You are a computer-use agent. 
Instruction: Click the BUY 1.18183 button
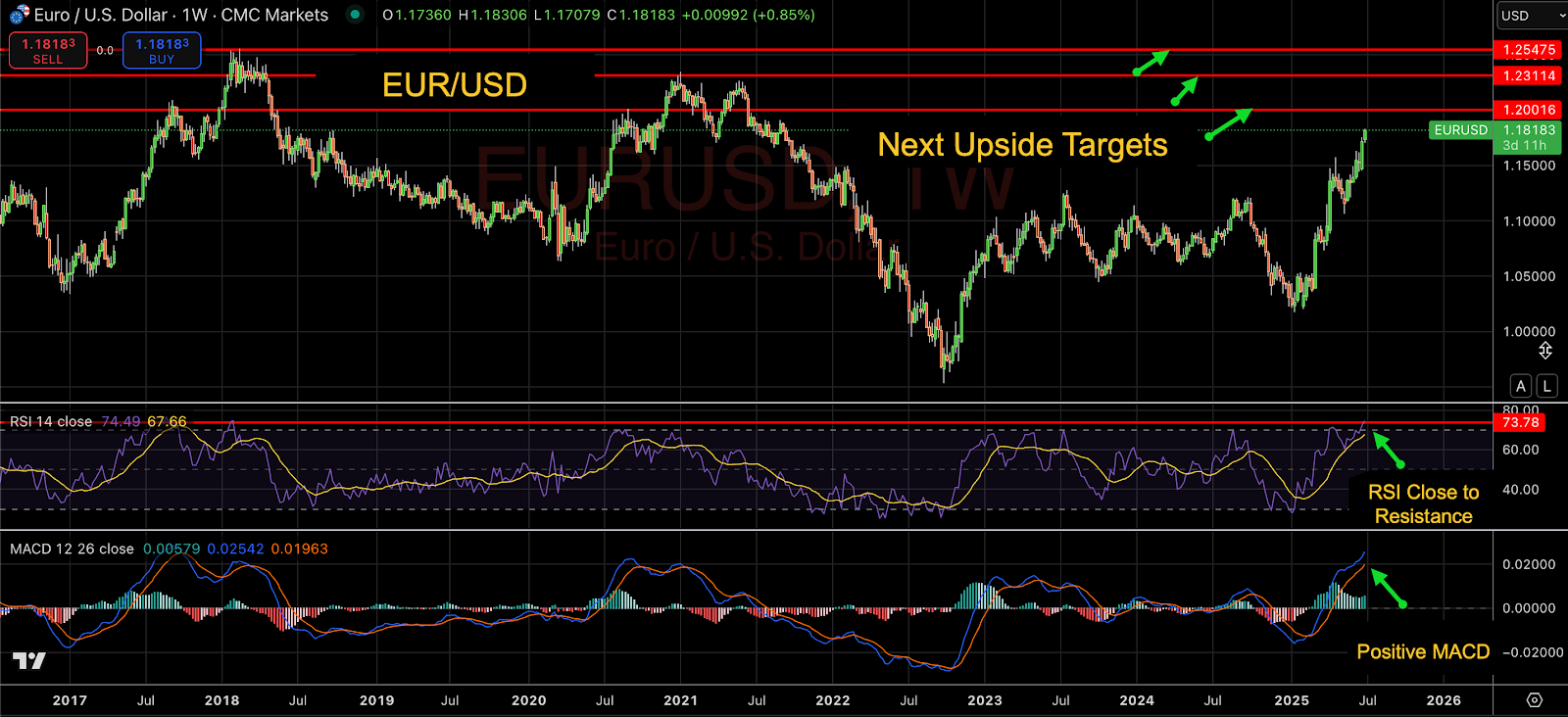point(162,50)
